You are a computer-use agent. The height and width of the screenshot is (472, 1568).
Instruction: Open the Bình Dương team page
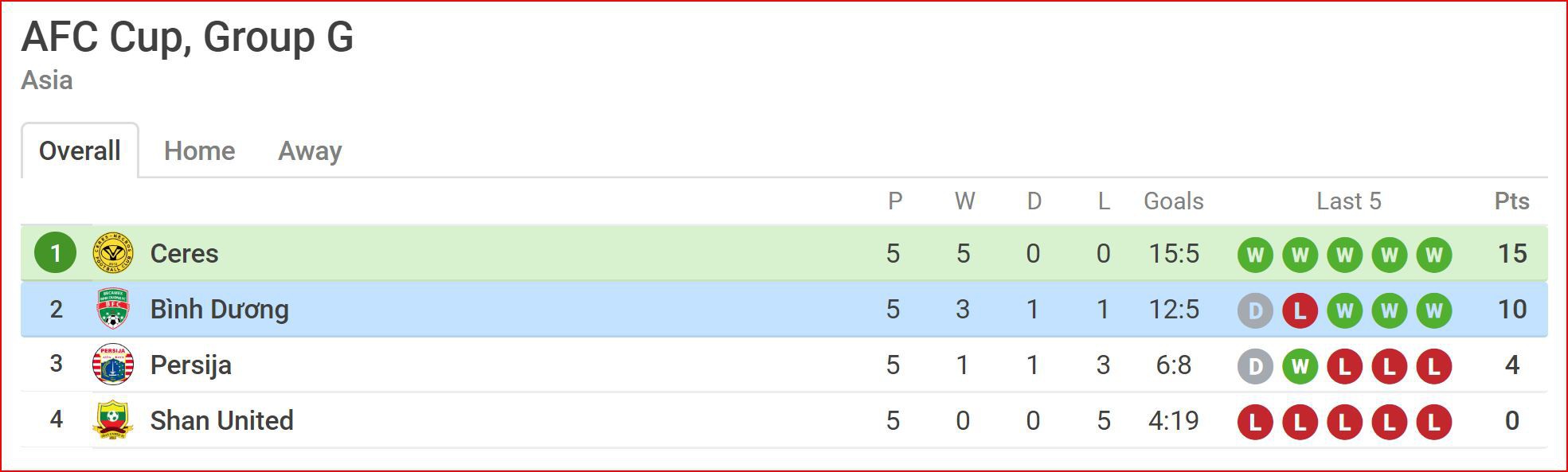tap(220, 309)
